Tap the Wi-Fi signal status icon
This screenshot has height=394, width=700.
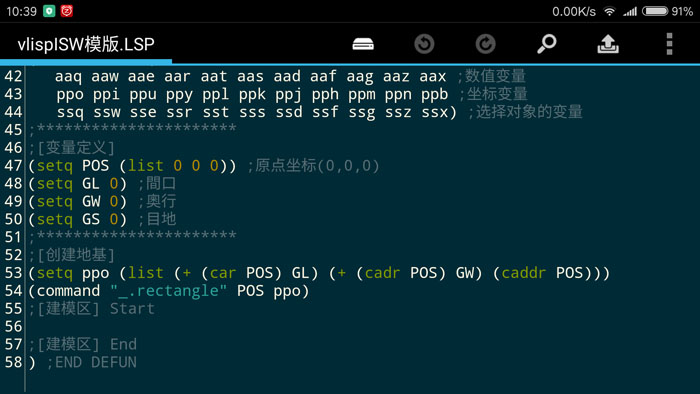tap(609, 11)
